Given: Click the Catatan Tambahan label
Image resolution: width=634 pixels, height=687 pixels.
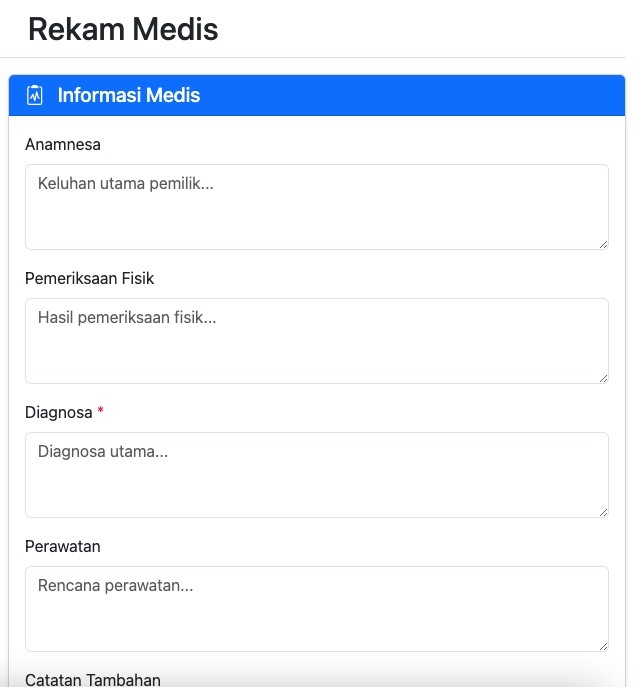Looking at the screenshot, I should click(93, 680).
